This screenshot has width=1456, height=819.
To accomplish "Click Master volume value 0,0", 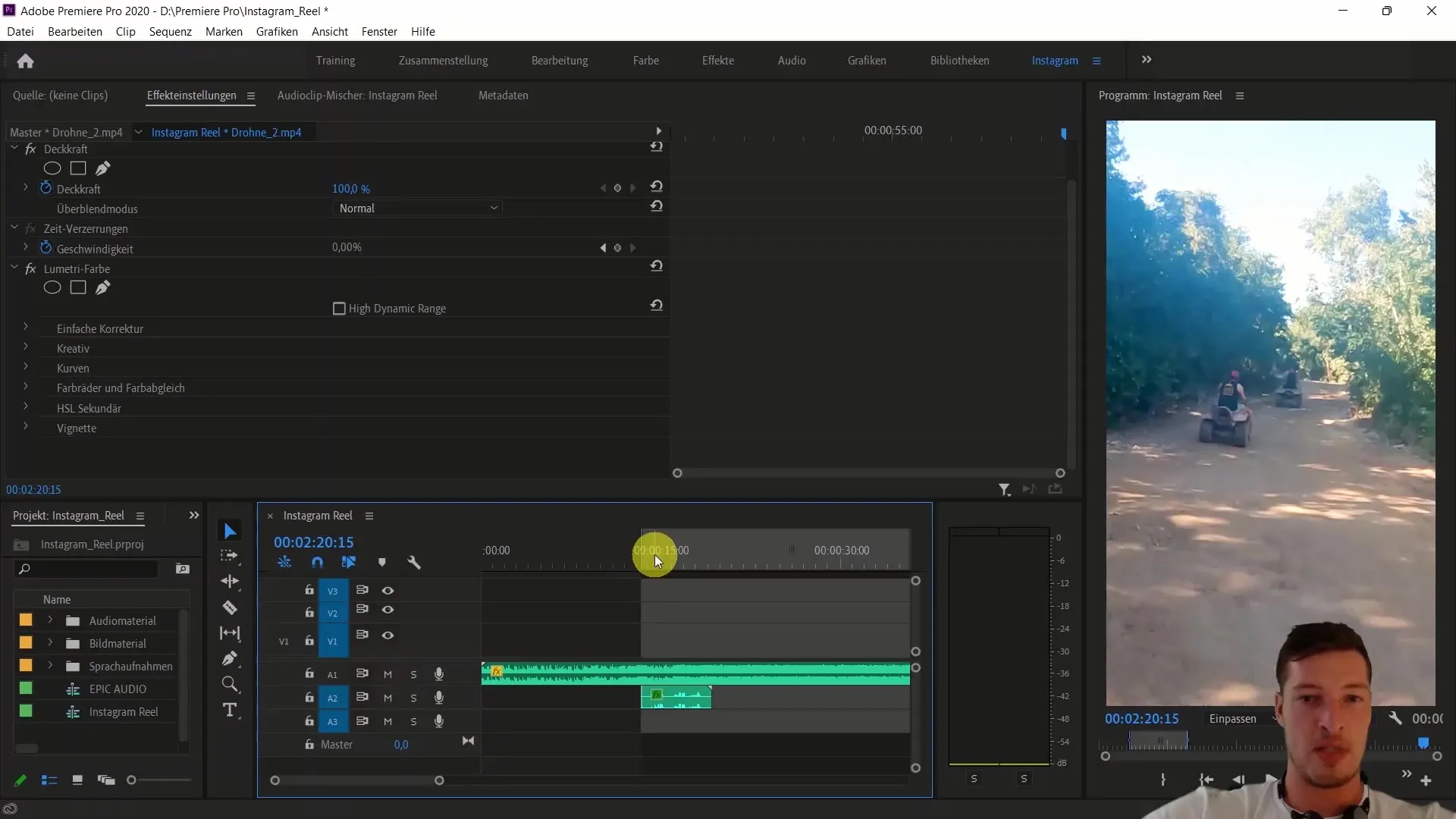I will 401,745.
